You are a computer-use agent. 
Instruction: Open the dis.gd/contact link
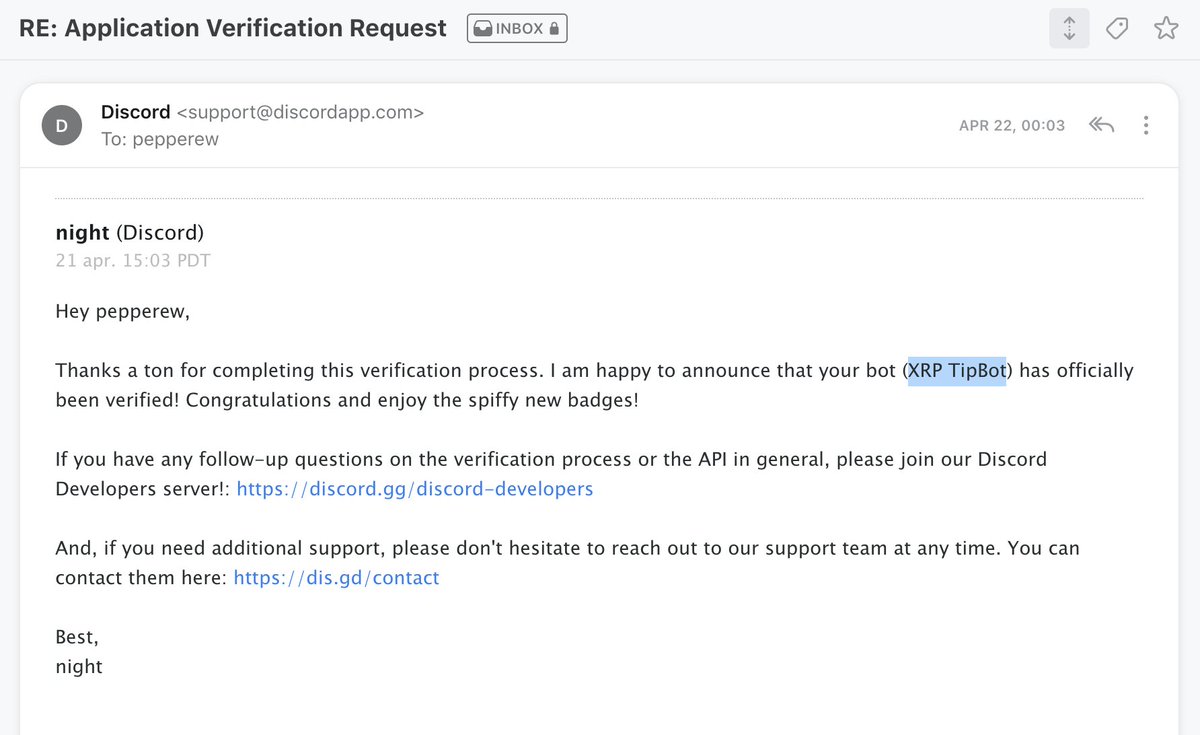336,577
